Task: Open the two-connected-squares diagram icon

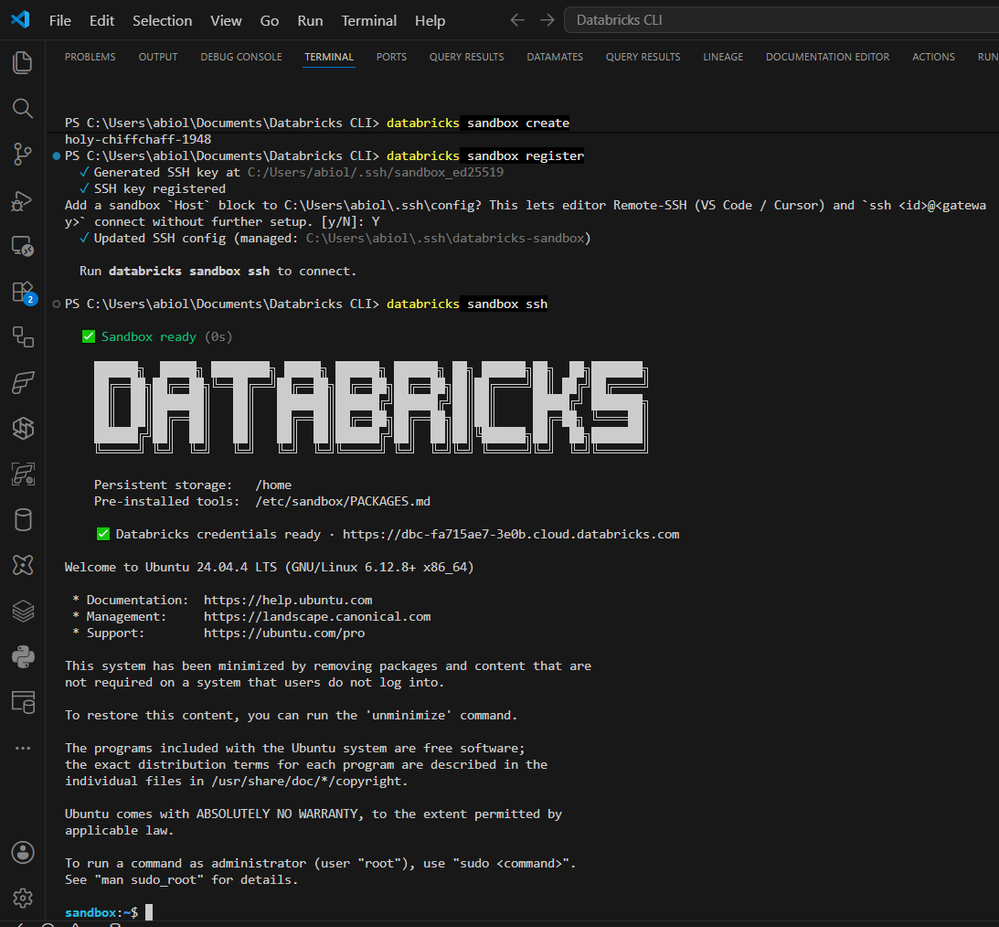Action: (22, 337)
